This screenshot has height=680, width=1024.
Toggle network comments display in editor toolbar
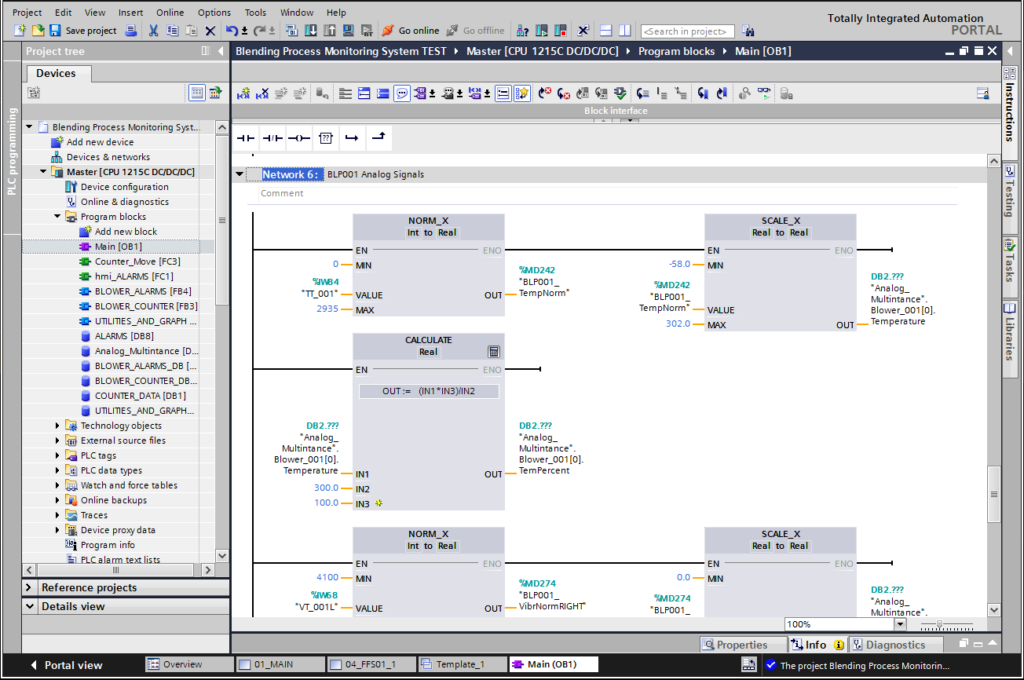(402, 93)
